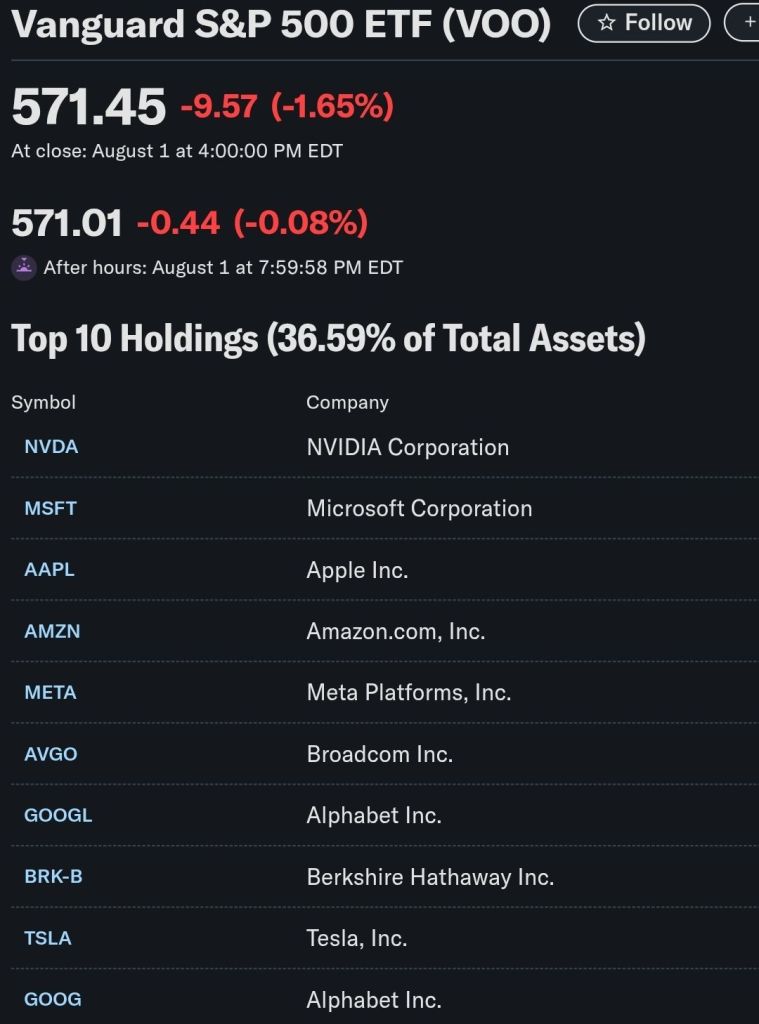Open the TSLA ticker link
Image resolution: width=759 pixels, height=1024 pixels.
point(48,938)
